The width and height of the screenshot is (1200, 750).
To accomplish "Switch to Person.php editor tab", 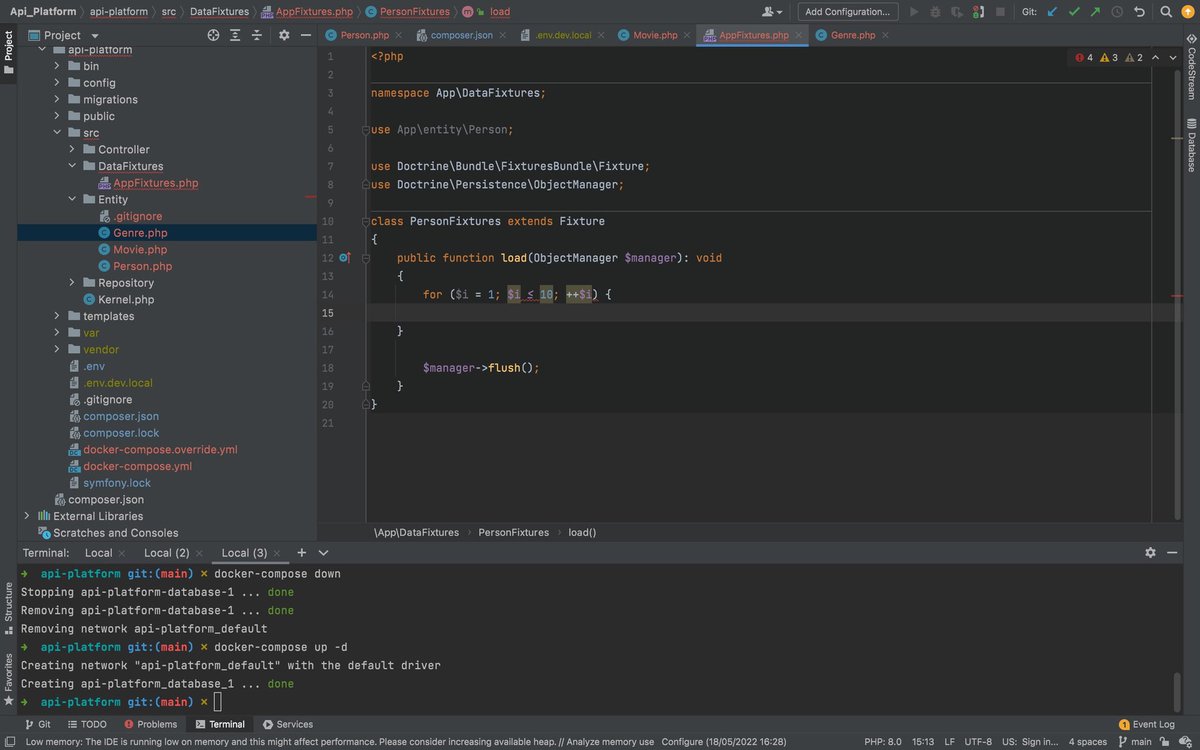I will point(364,35).
